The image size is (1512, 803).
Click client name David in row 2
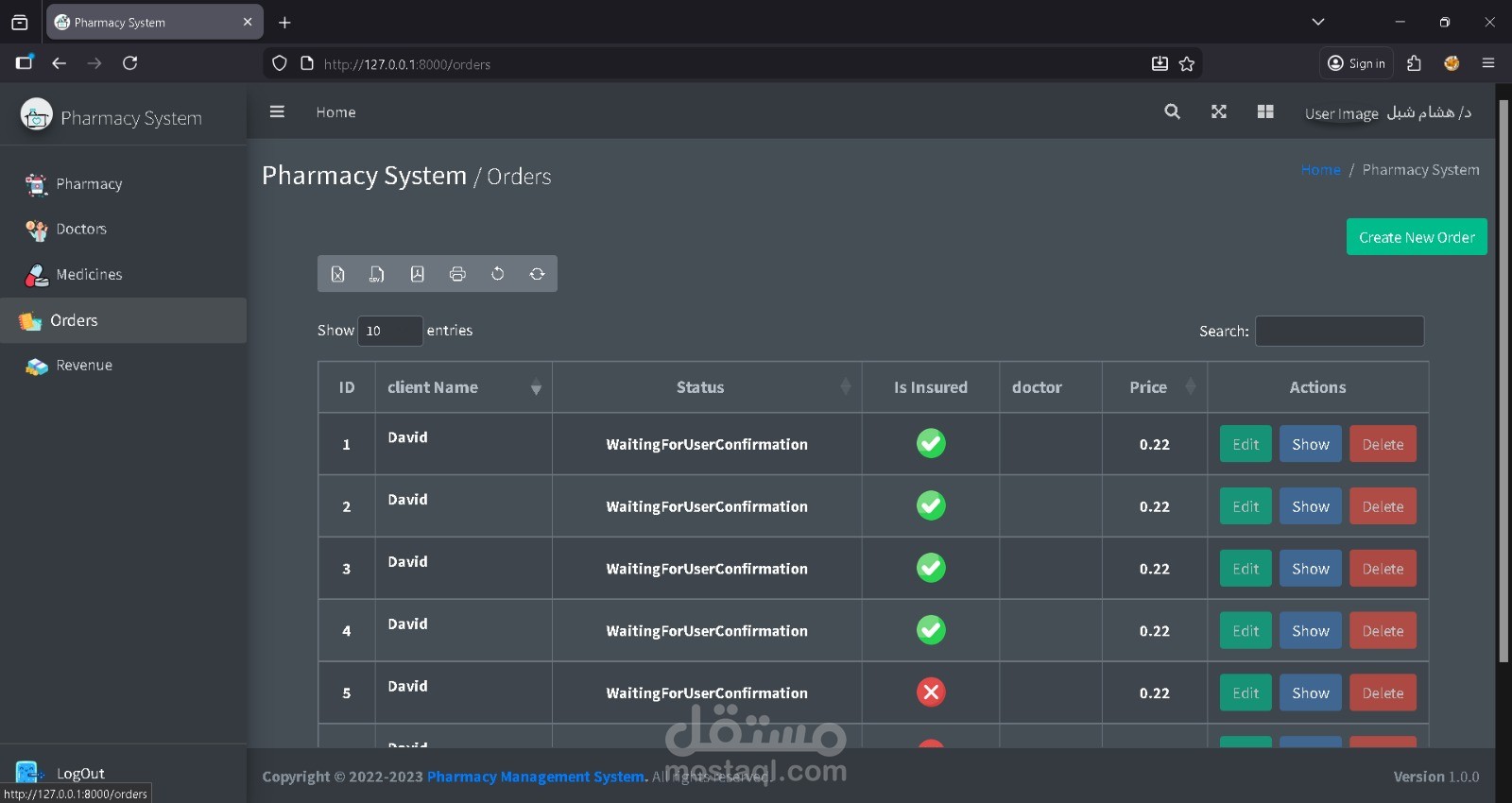(x=407, y=500)
